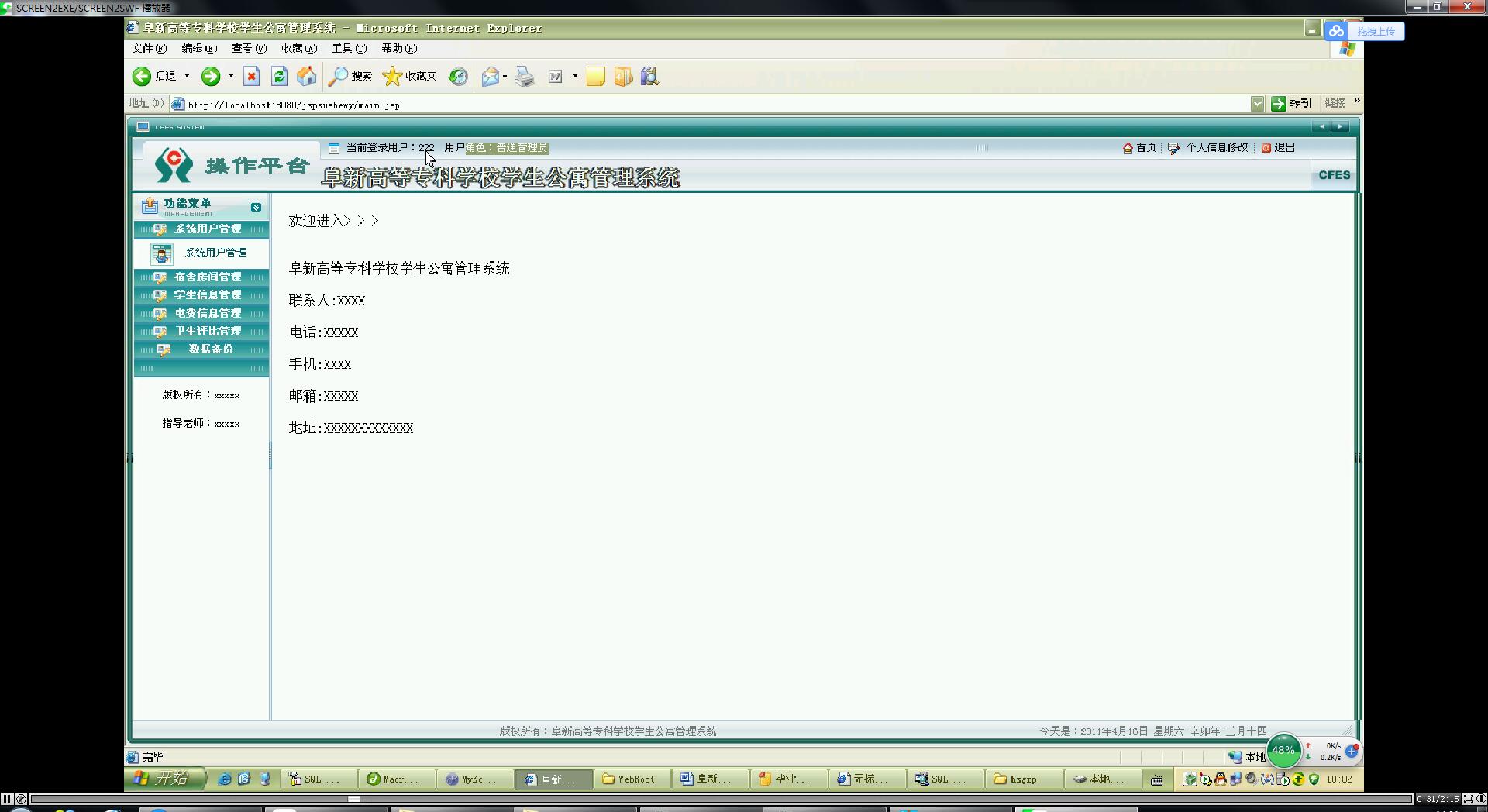Open the 编辑(E) menu

coord(199,49)
